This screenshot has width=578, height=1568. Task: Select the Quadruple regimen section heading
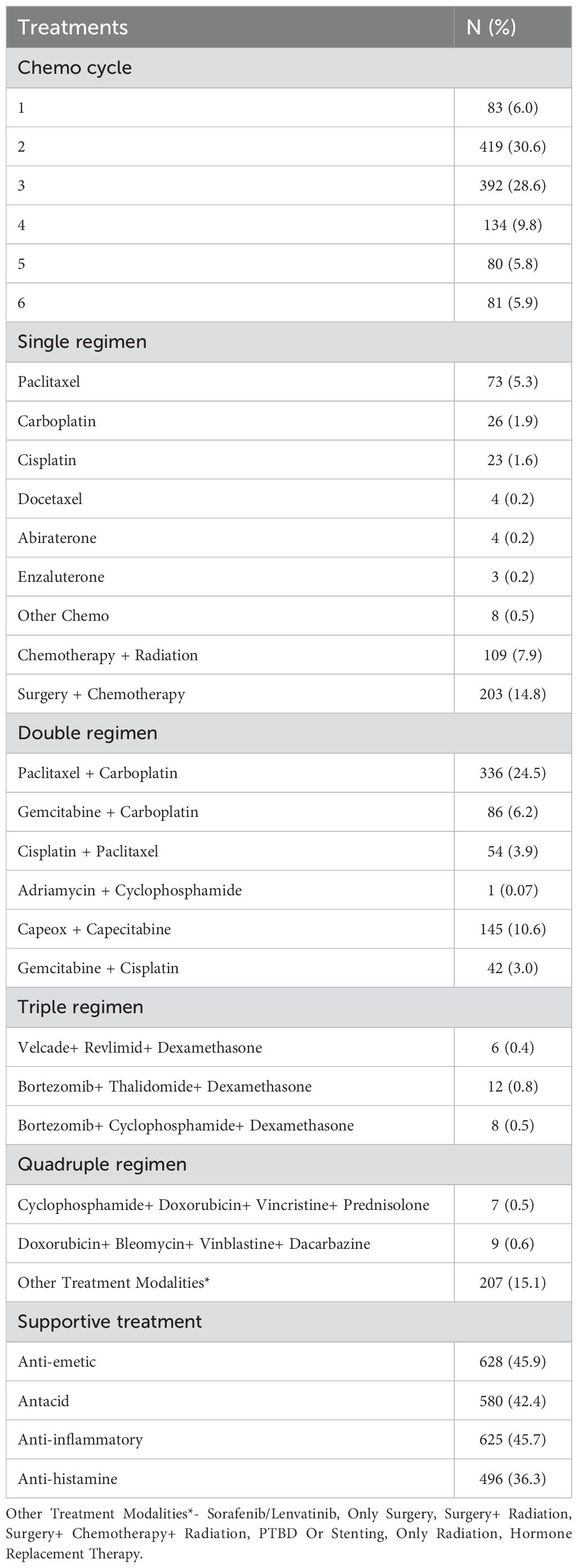point(102,1164)
